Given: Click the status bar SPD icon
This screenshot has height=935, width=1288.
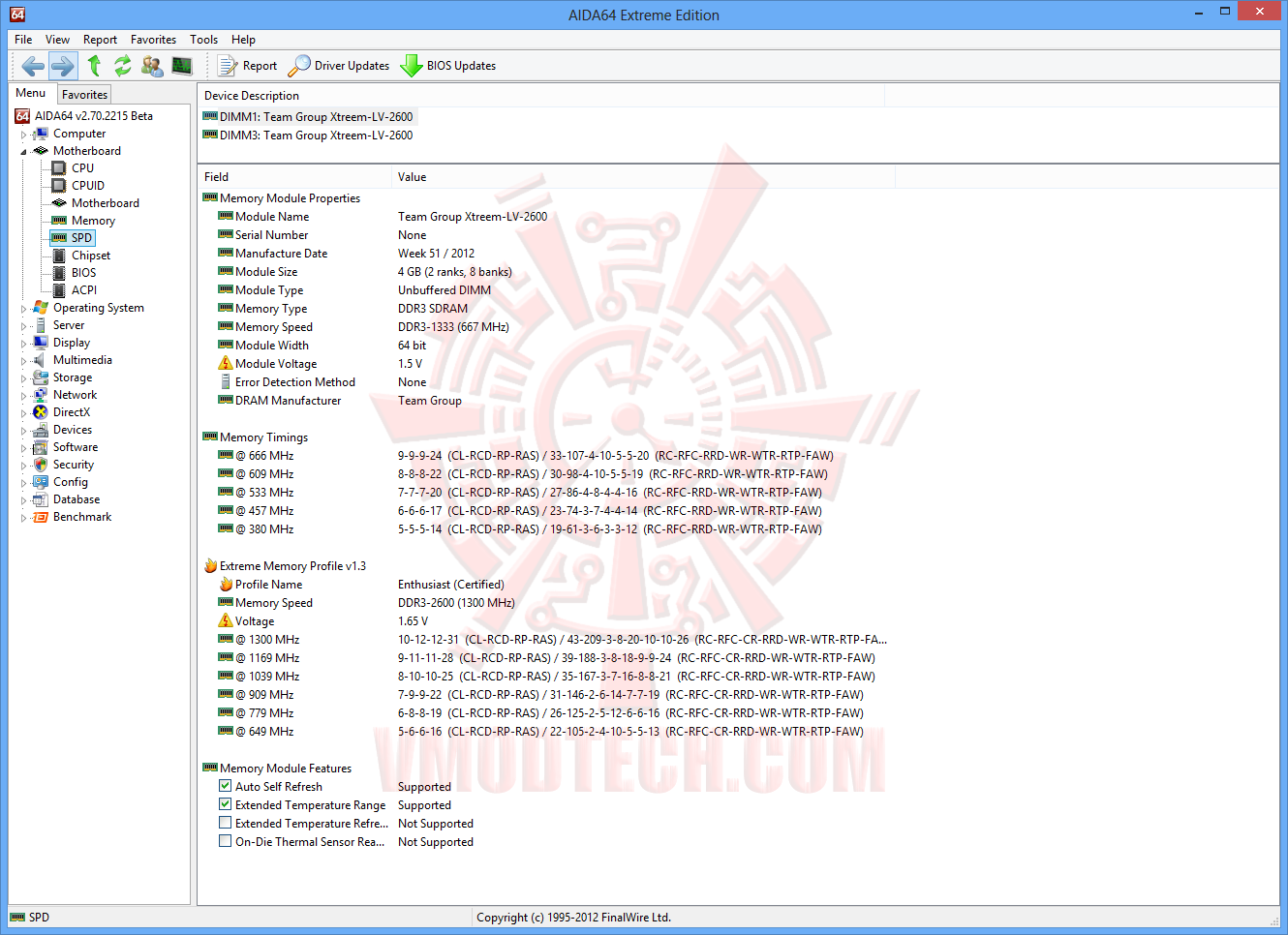Looking at the screenshot, I should [x=17, y=918].
